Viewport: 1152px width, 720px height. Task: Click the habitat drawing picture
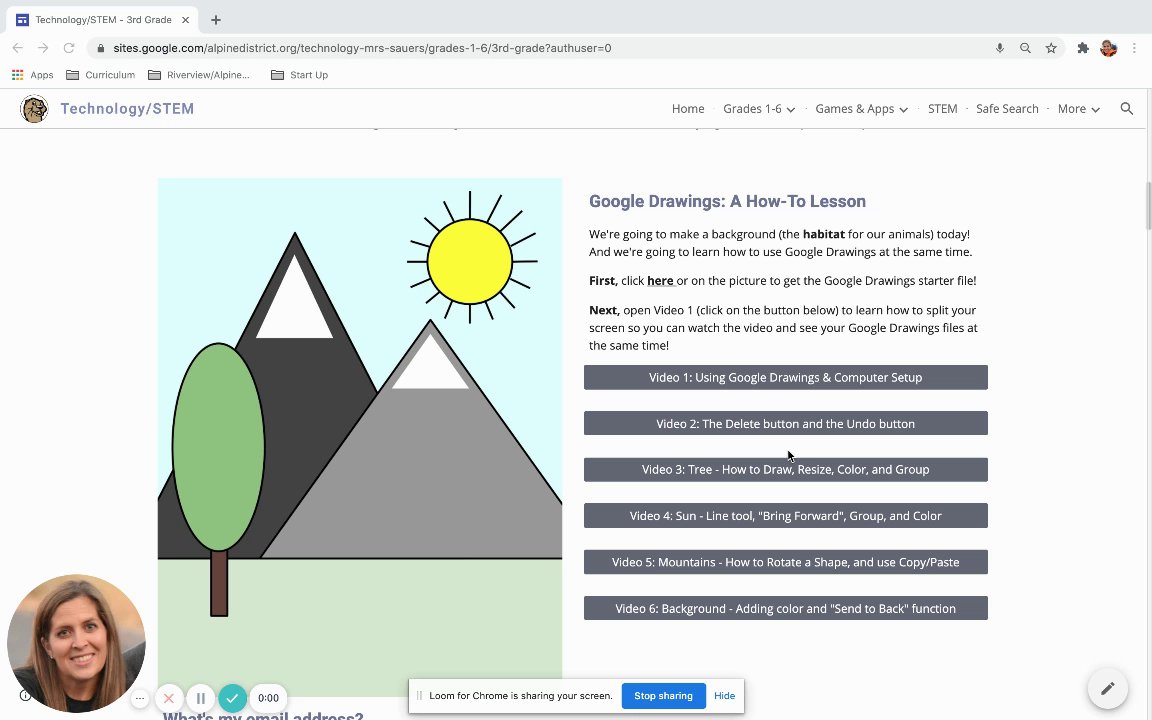pos(360,437)
